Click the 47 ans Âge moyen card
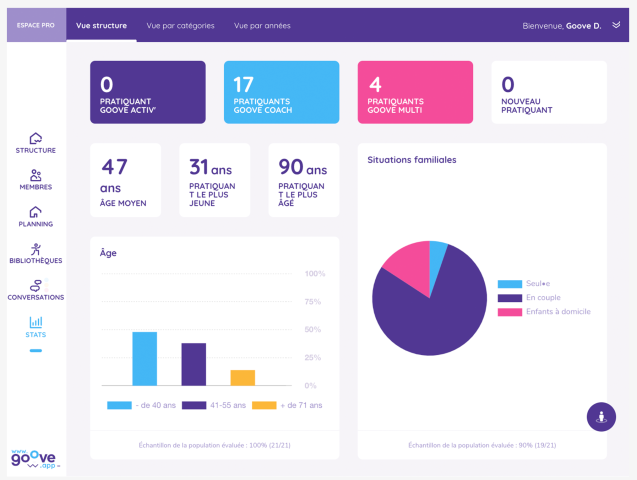637x480 pixels. (x=126, y=180)
